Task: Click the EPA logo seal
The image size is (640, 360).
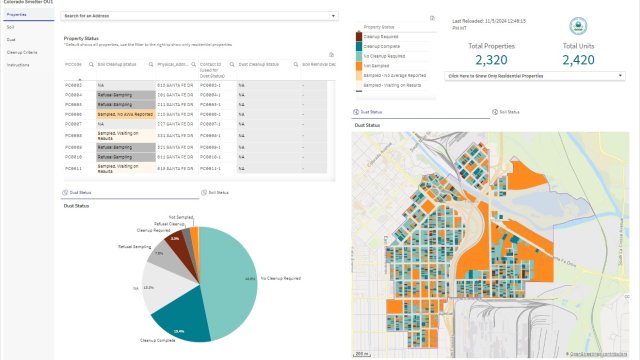Action: [578, 26]
